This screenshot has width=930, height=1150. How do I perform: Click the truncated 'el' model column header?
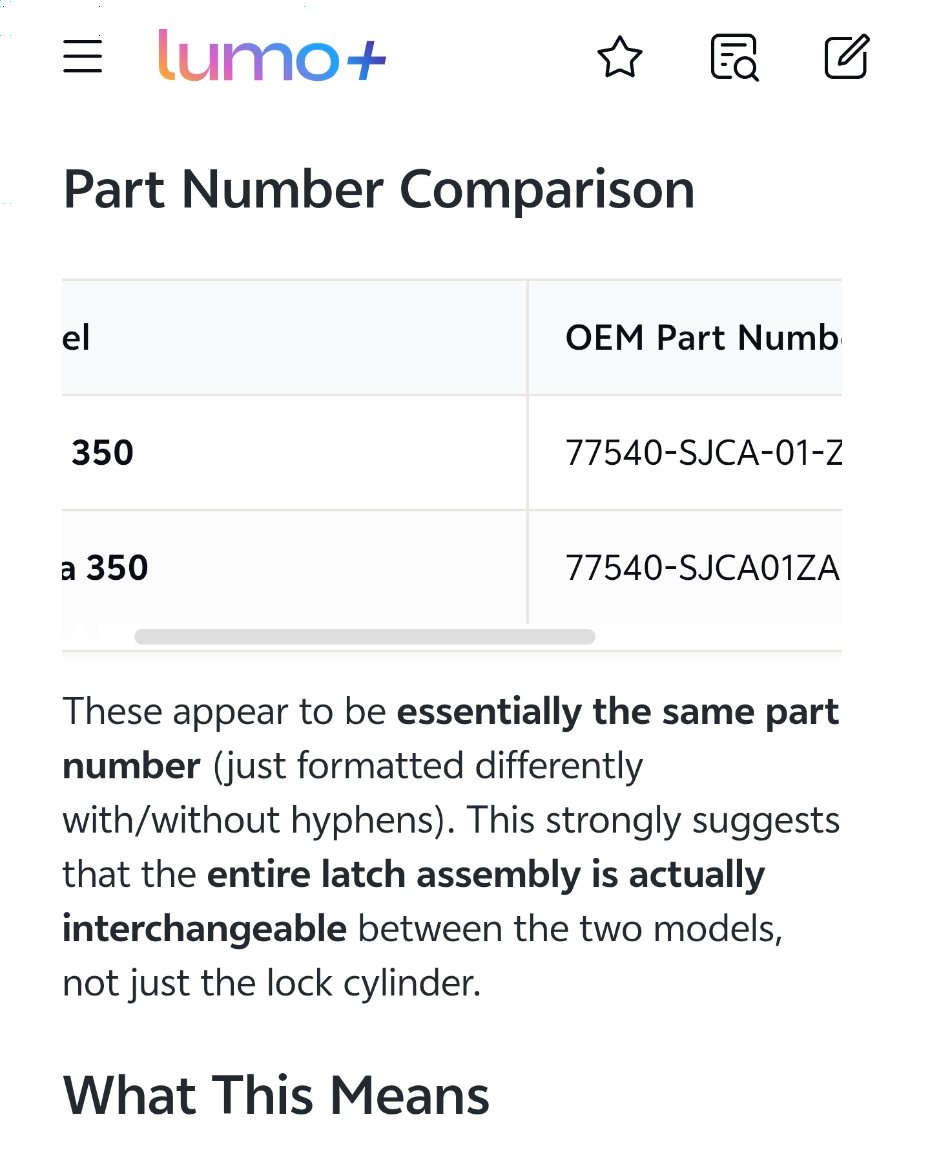pyautogui.click(x=77, y=338)
